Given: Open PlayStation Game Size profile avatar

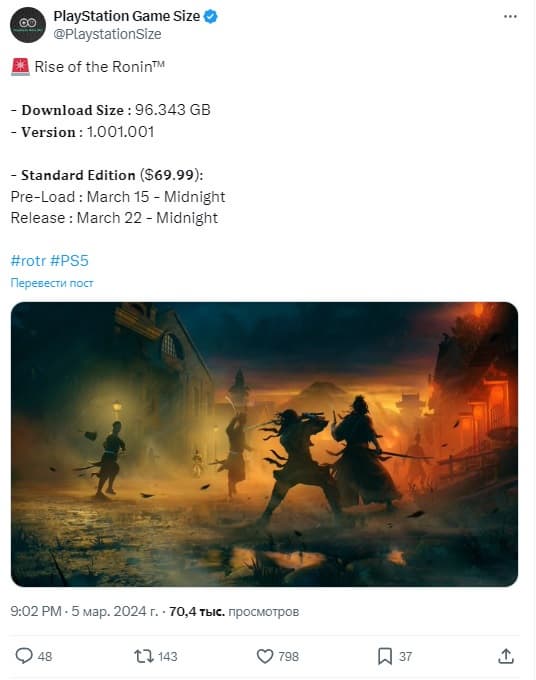Looking at the screenshot, I should tap(28, 25).
